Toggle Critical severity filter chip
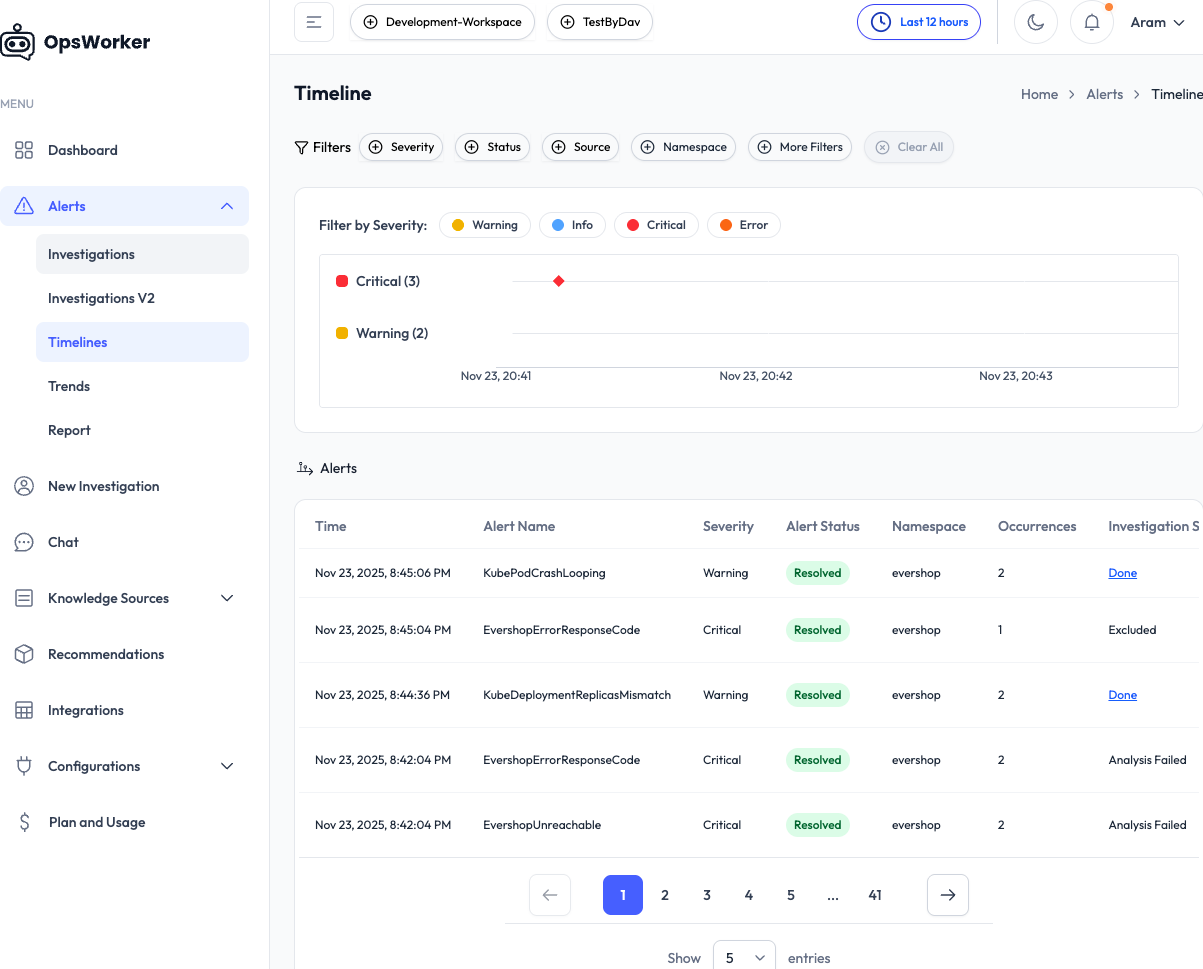 pos(656,225)
